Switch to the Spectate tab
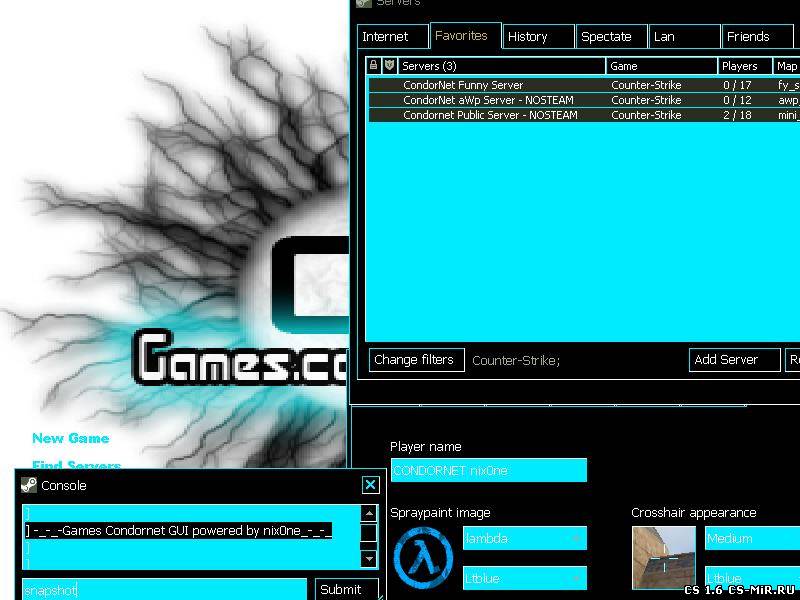Screen dimensions: 800x600 pyautogui.click(x=612, y=37)
